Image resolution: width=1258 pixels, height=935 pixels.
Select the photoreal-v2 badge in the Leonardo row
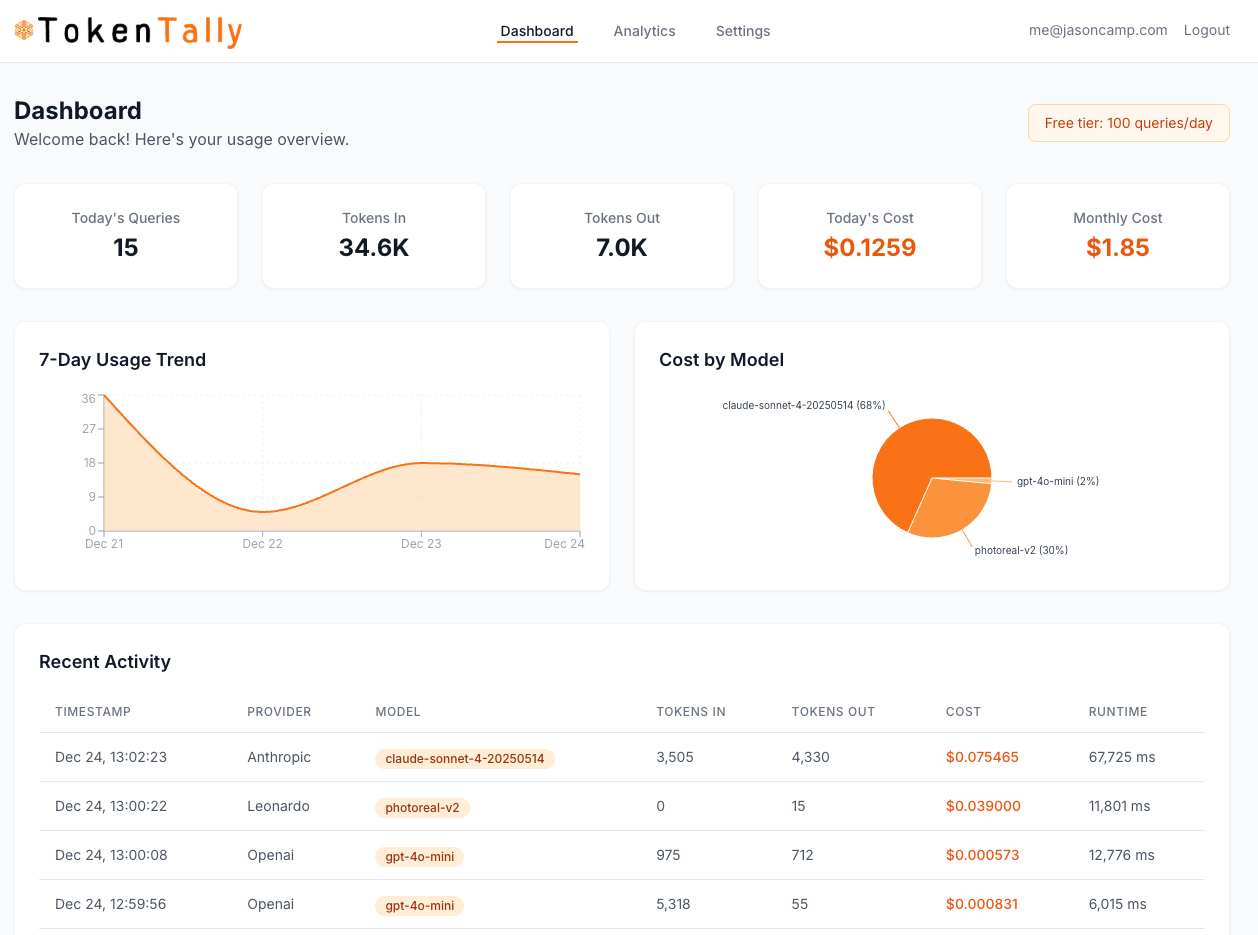coord(422,807)
